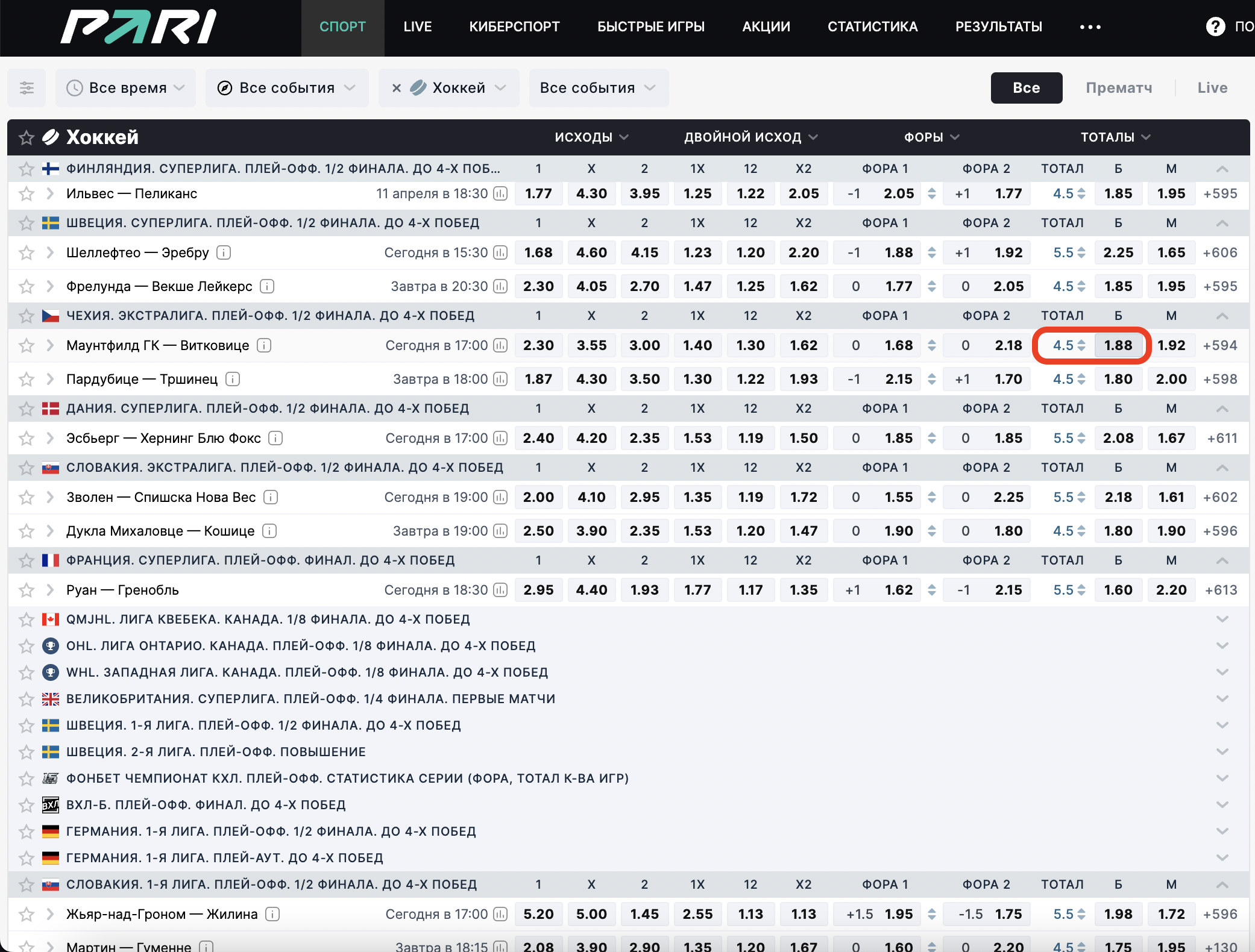This screenshot has height=952, width=1255.
Task: Collapse the Чехия Экстралига league section
Action: (x=1222, y=316)
